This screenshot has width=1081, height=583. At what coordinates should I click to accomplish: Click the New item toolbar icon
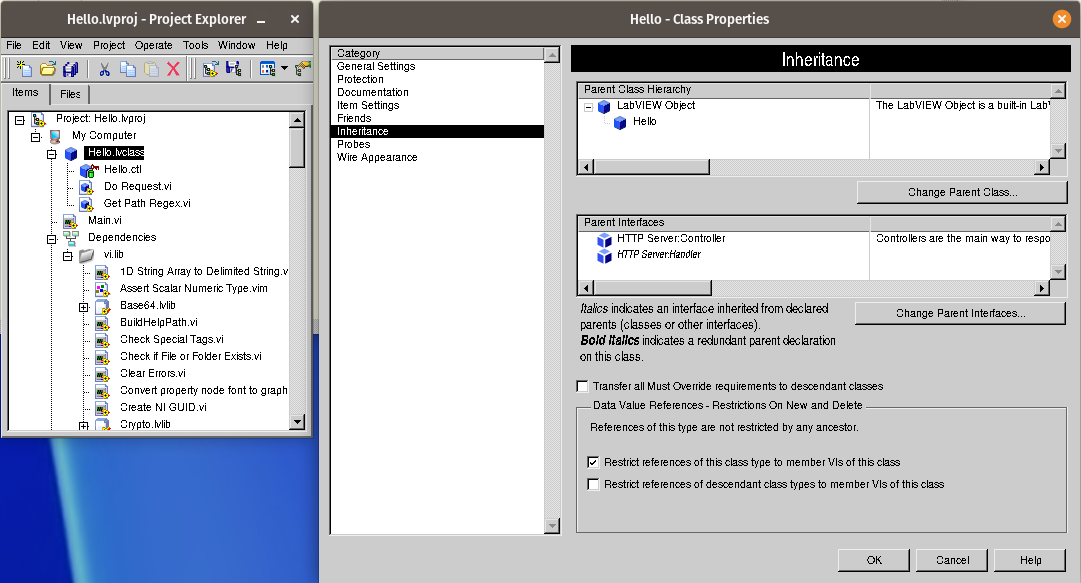[x=24, y=68]
